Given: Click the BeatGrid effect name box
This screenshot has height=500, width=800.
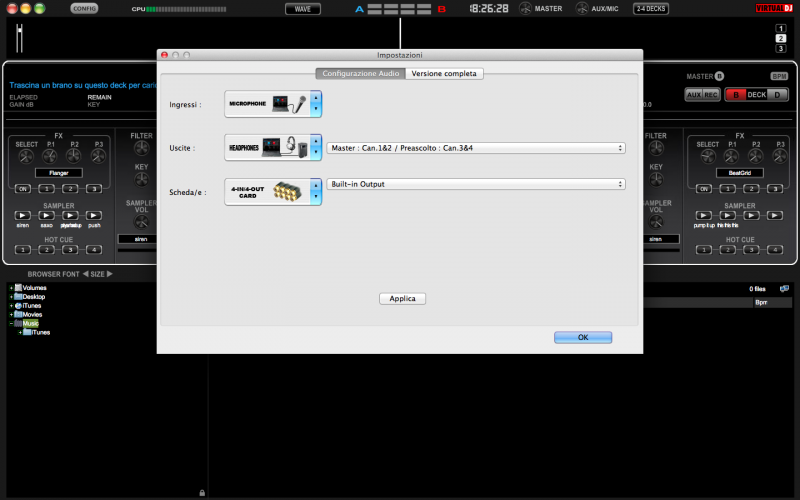Looking at the screenshot, I should [x=740, y=173].
